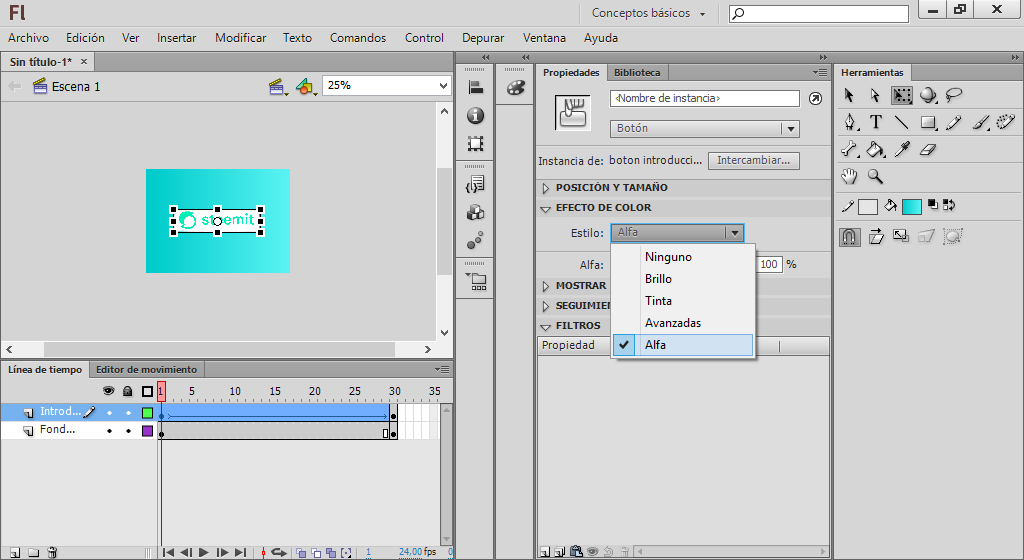Select the Lasso tool
Screen dimensions: 1024x560
coord(954,95)
